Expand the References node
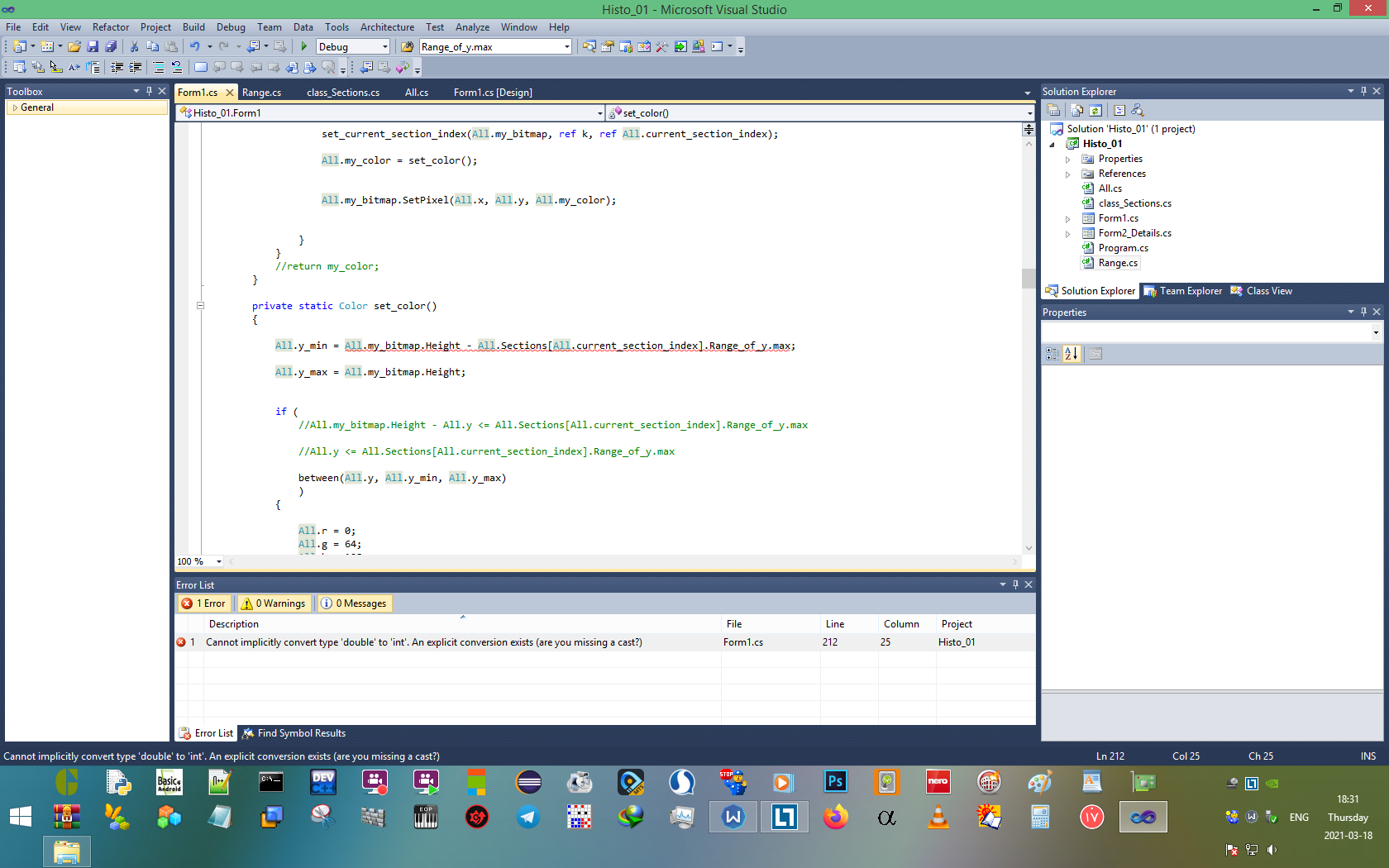 pos(1067,174)
